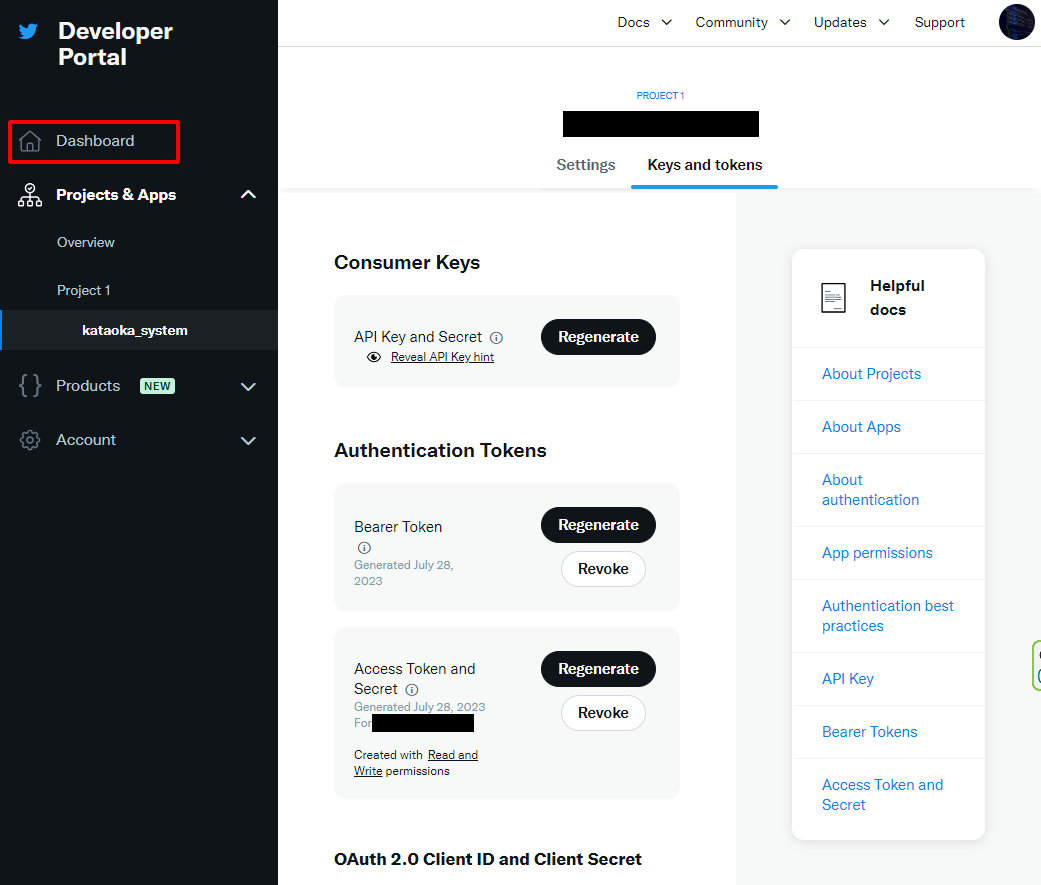Click the Developer Portal title
1041x885 pixels.
tap(116, 44)
